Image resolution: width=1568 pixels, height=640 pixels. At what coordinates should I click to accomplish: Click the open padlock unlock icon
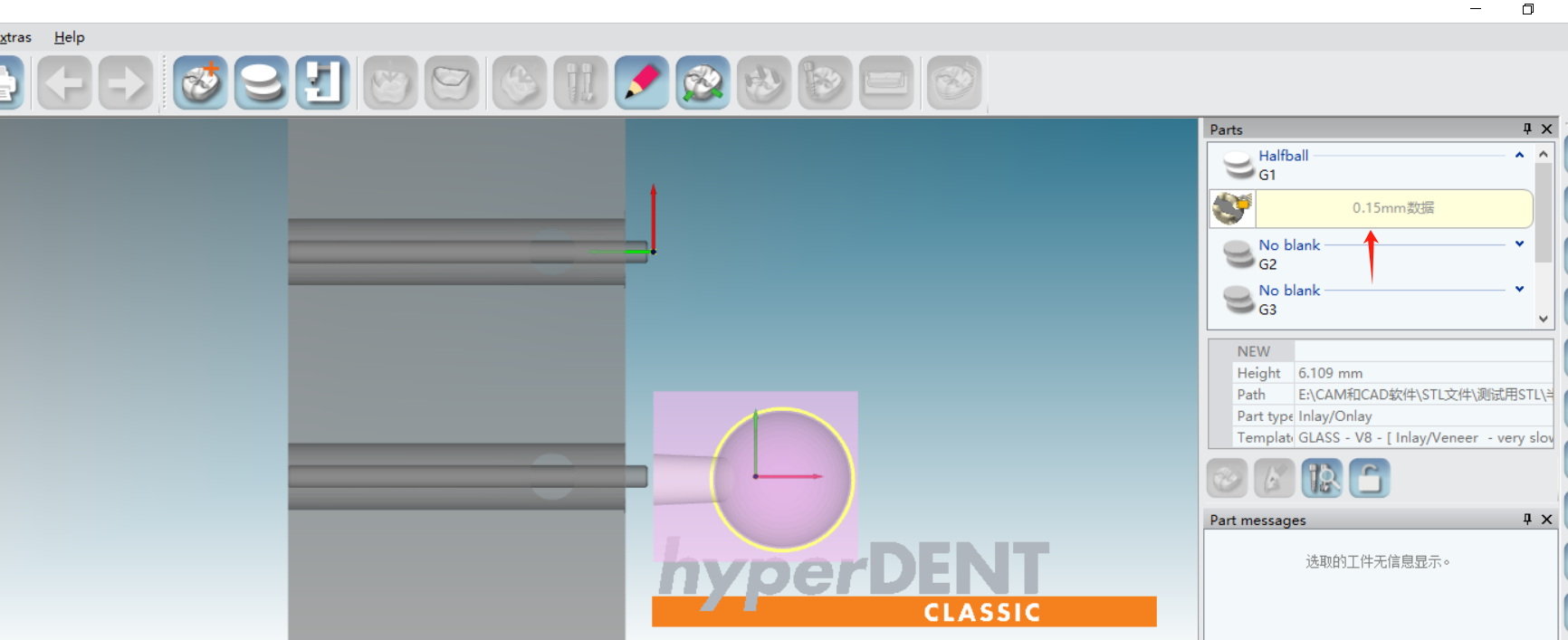1369,478
